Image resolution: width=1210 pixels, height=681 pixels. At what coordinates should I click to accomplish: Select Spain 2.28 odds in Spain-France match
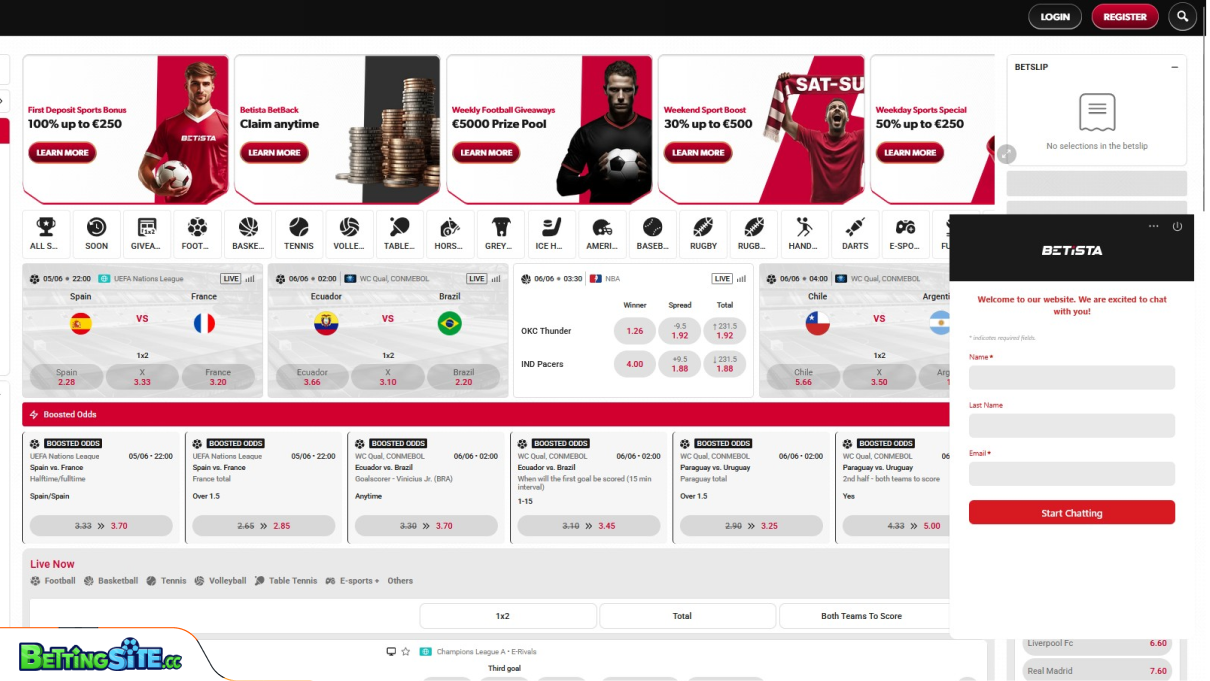[x=67, y=377]
